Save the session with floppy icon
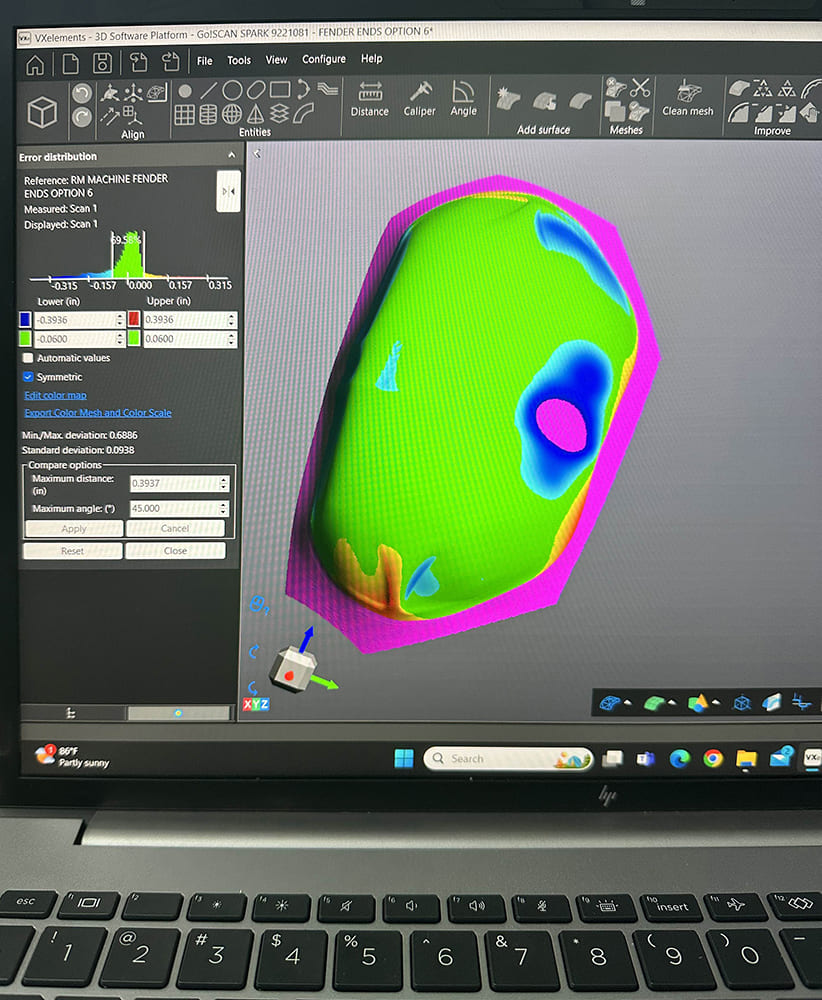Viewport: 822px width, 1000px height. tap(102, 63)
